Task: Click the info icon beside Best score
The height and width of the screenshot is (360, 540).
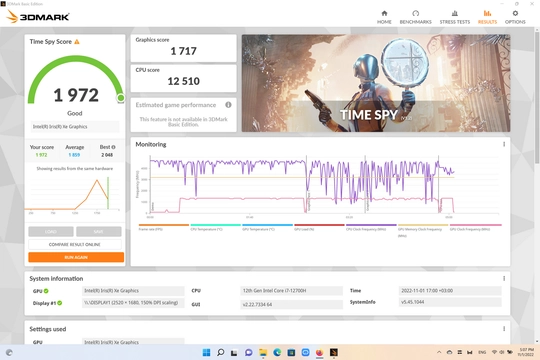Action: pos(113,147)
